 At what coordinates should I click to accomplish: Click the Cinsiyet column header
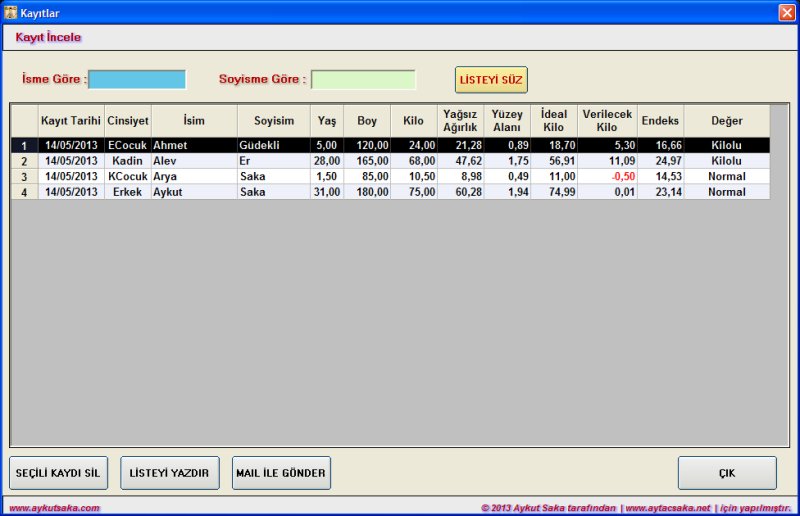click(128, 121)
